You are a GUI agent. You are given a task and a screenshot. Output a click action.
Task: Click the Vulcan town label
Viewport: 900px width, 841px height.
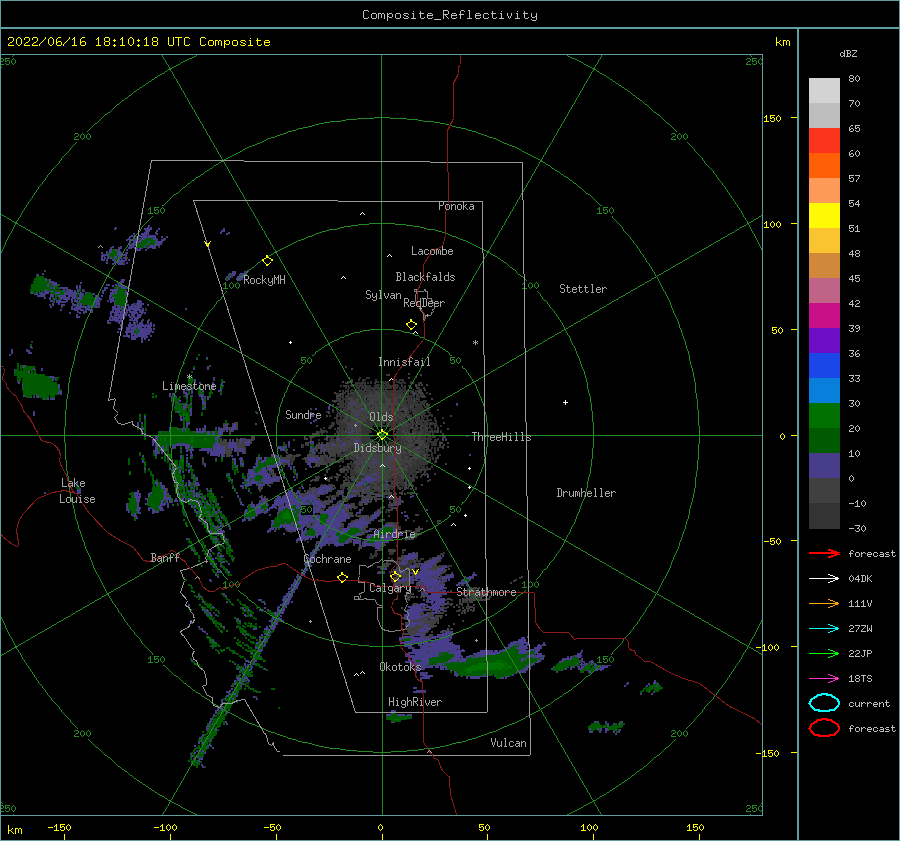(x=509, y=743)
